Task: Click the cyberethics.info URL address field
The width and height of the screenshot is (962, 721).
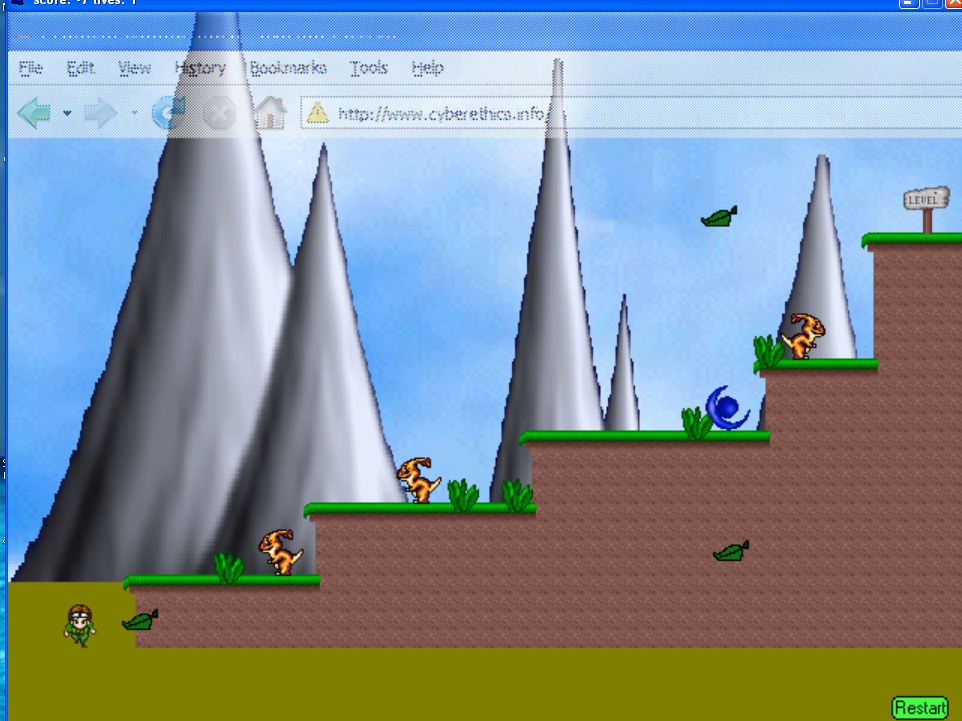Action: click(440, 113)
